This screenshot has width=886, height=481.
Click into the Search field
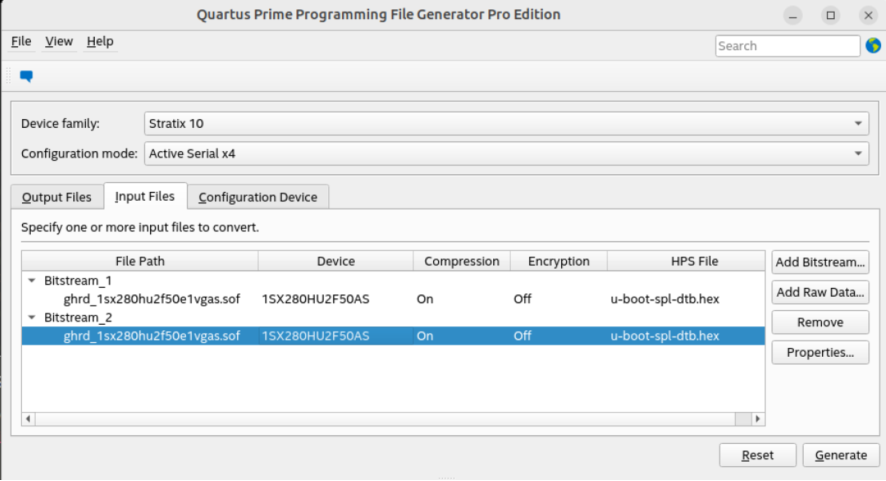[786, 46]
